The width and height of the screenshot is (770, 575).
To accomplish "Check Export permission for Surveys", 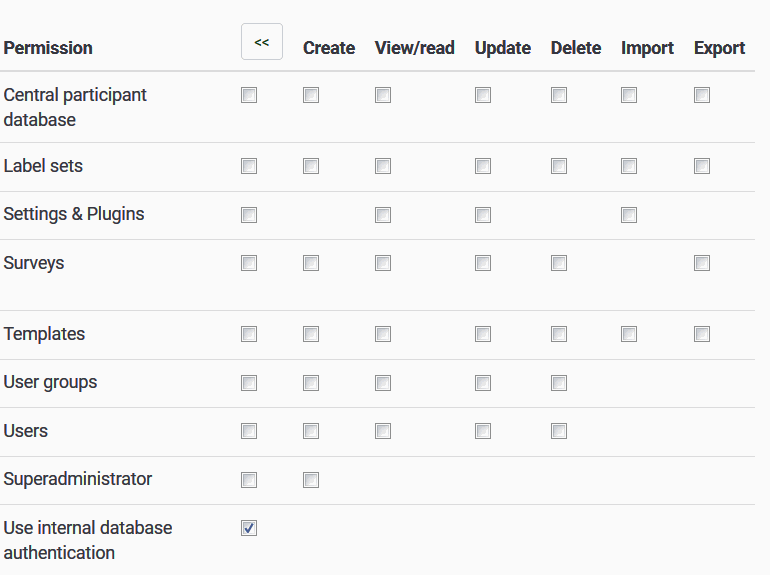I will [702, 263].
